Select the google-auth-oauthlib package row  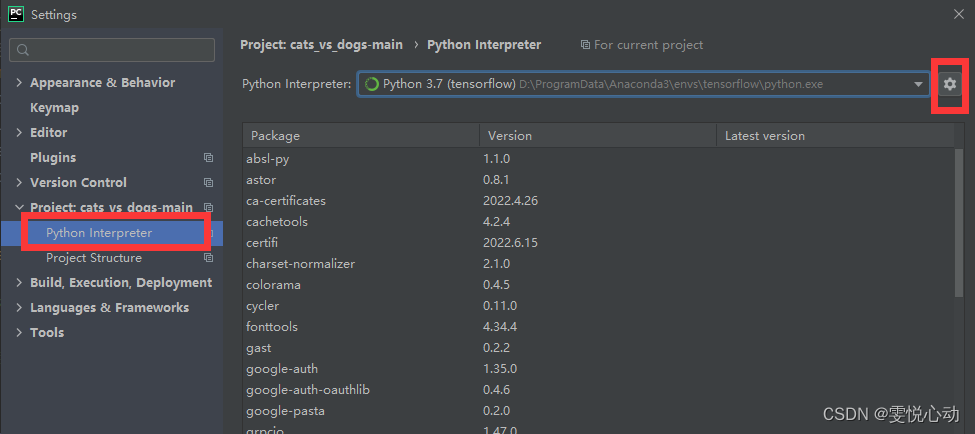tap(598, 390)
